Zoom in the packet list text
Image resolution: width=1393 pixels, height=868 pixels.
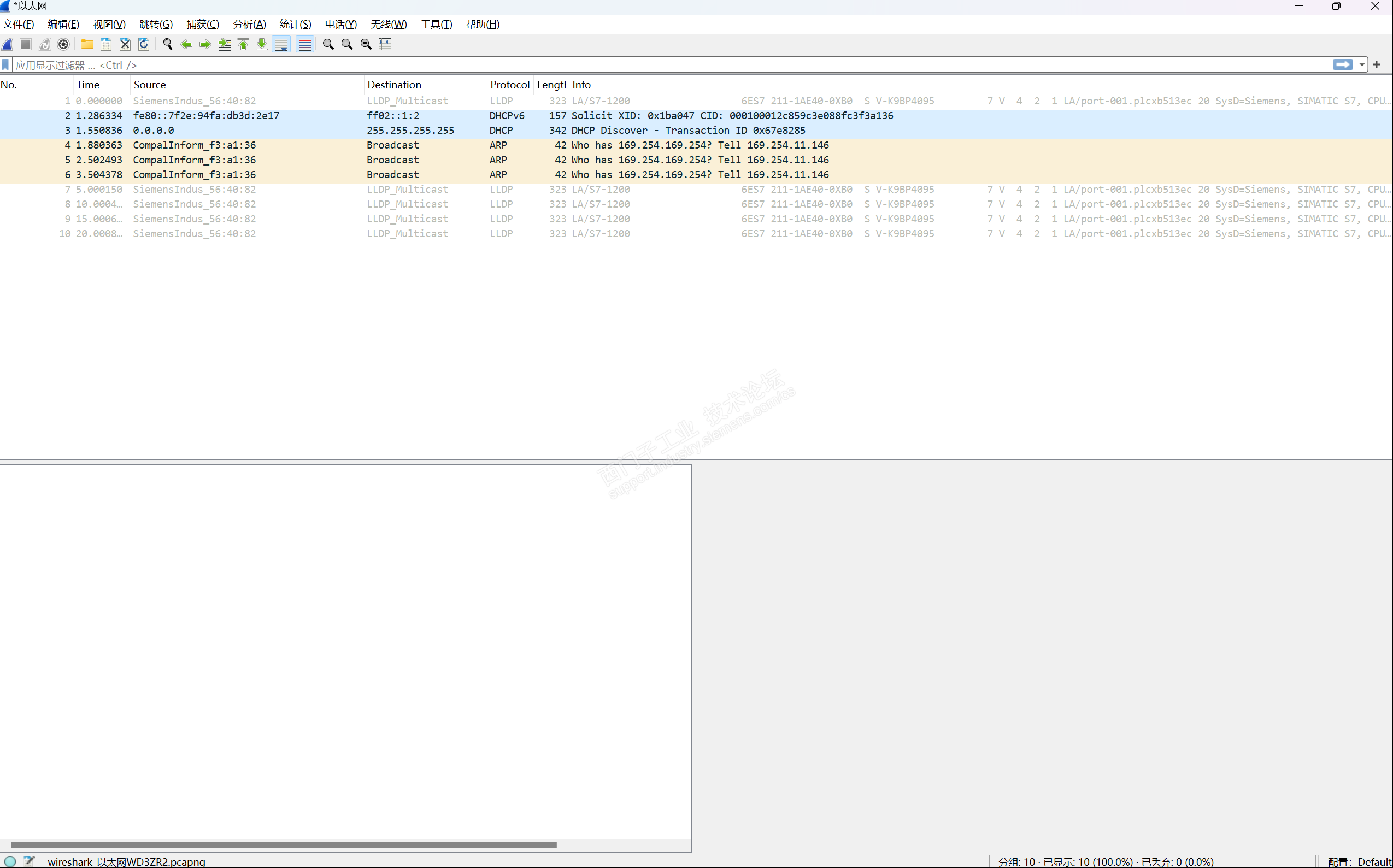coord(328,44)
